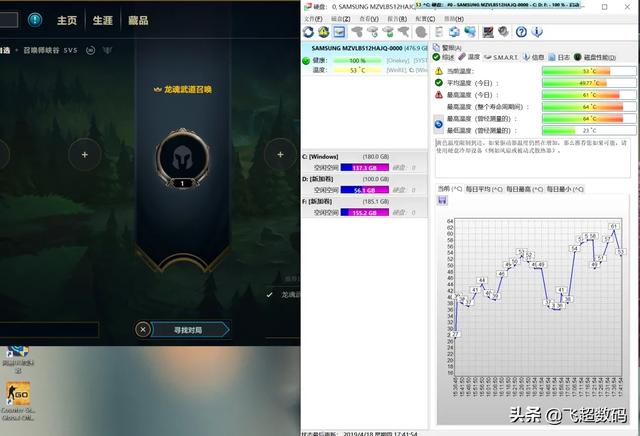Select the F: [新加卷] partition row
640x436 pixels.
tap(364, 207)
